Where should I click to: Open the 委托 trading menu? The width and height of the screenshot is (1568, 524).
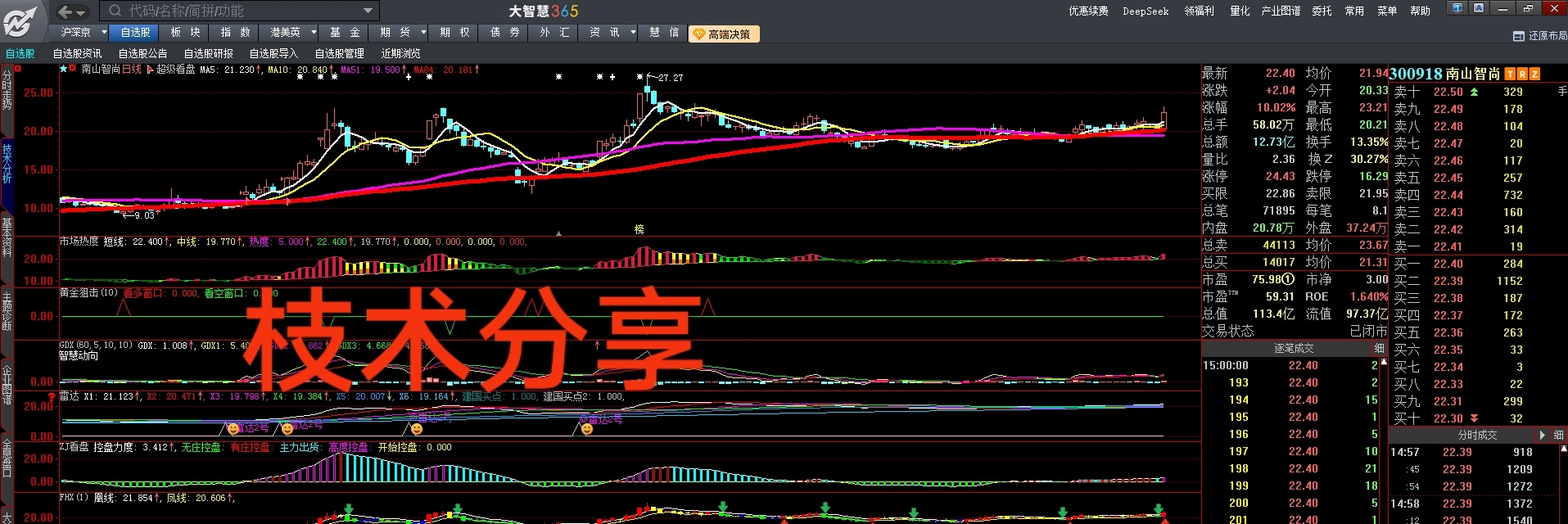click(1322, 11)
